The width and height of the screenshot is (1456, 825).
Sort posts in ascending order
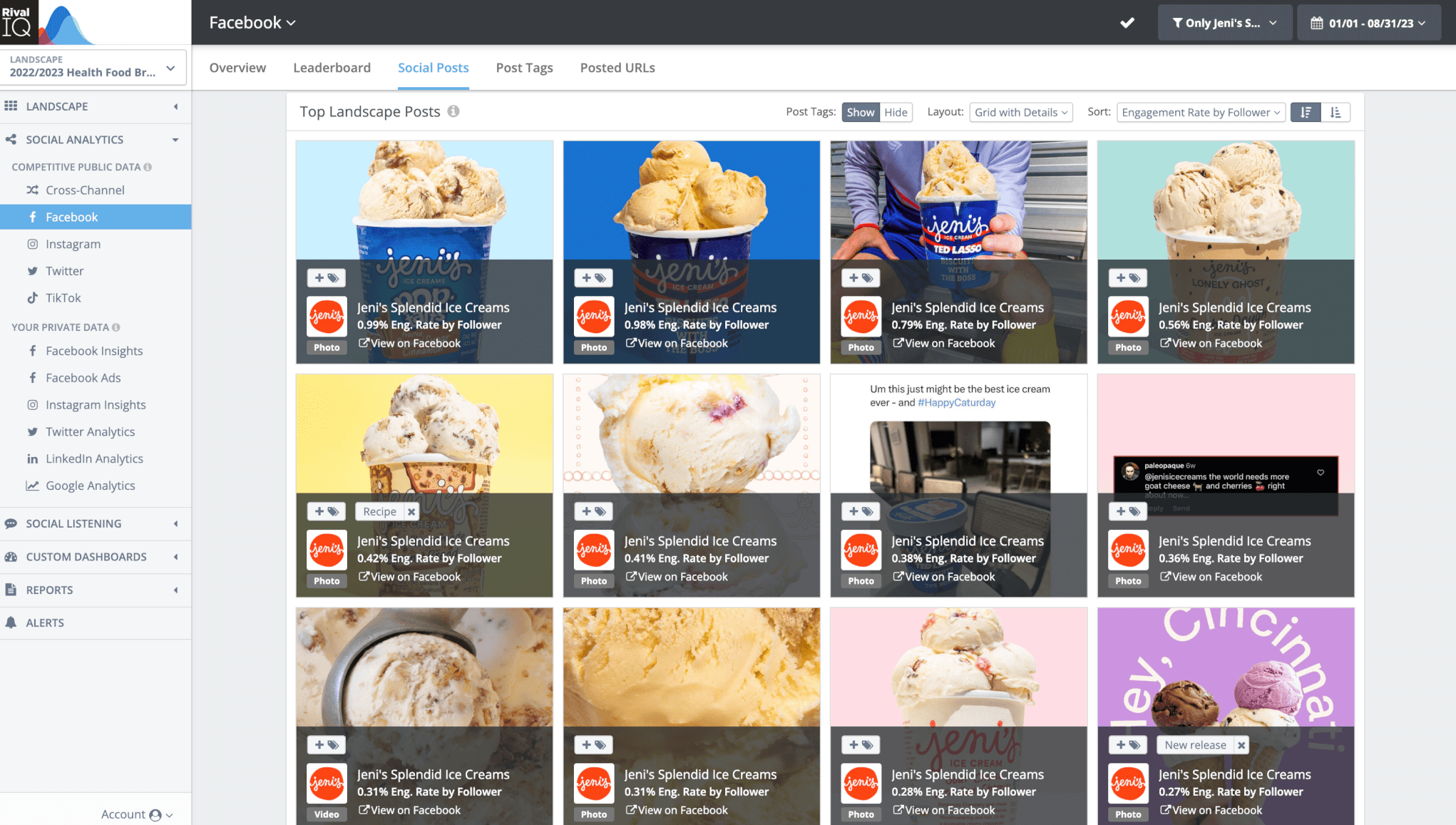pyautogui.click(x=1335, y=112)
